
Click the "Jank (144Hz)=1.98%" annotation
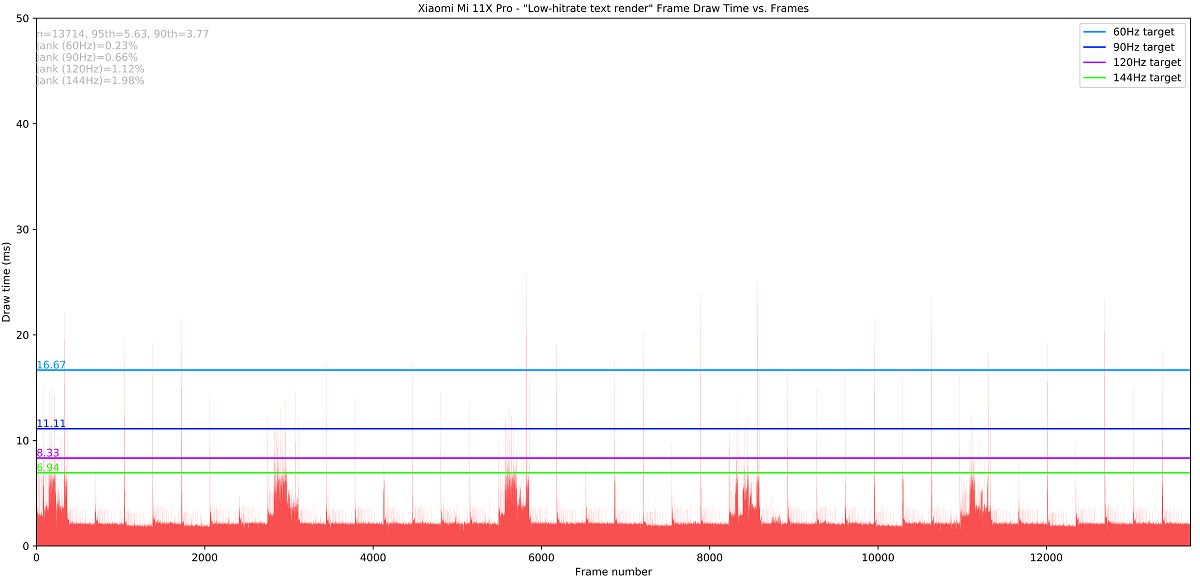click(90, 81)
